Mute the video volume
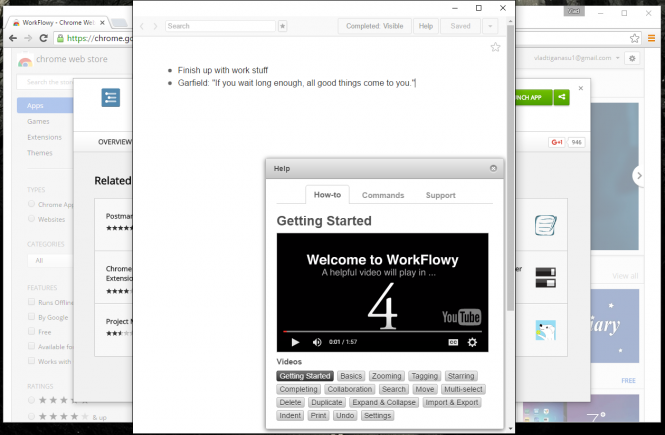665x435 pixels. tap(317, 342)
